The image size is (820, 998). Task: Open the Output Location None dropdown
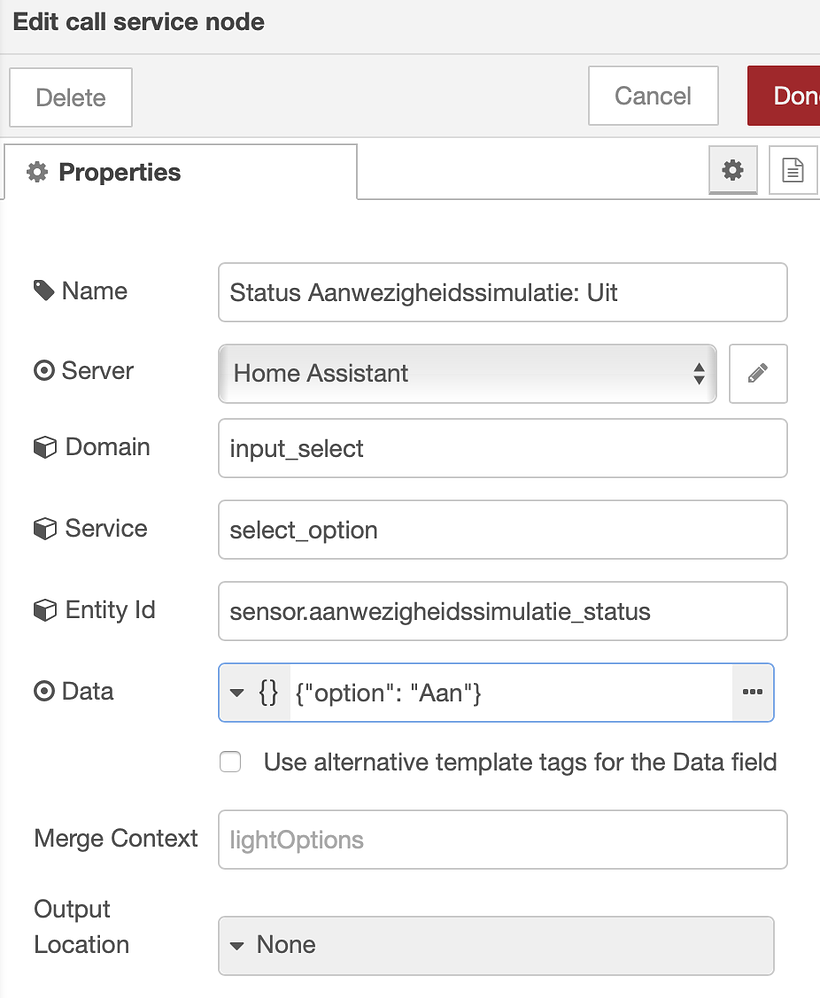pos(496,945)
